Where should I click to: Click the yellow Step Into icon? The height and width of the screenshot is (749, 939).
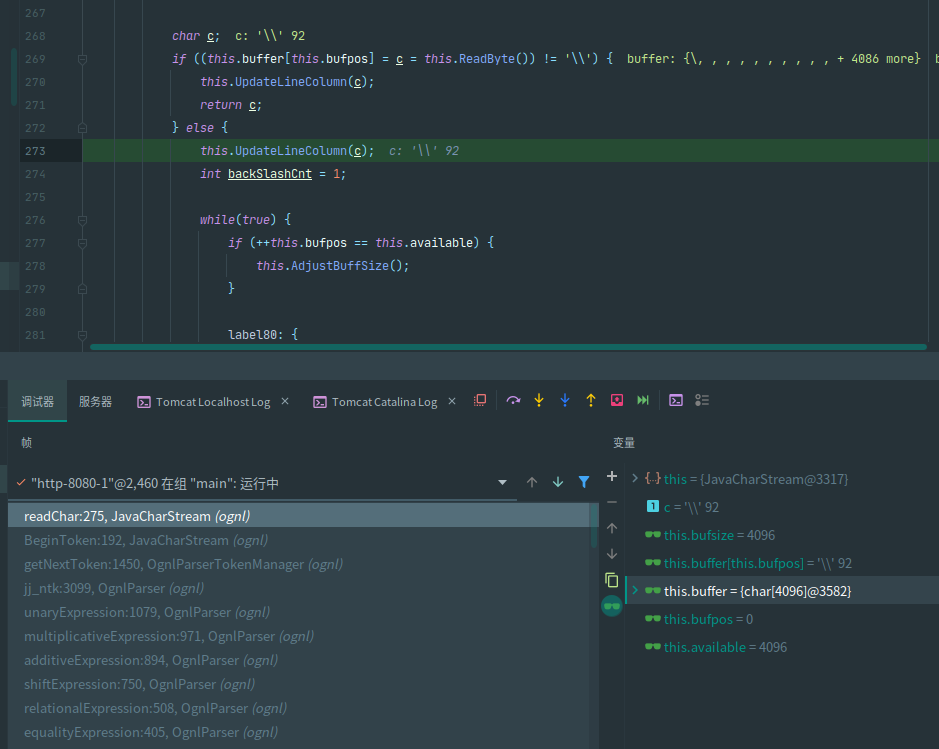click(x=539, y=400)
